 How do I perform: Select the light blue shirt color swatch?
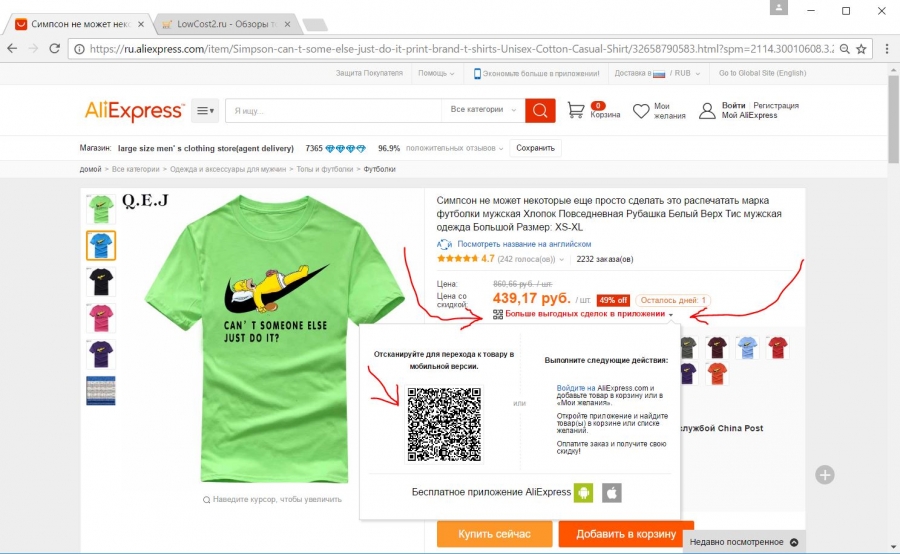pyautogui.click(x=747, y=348)
